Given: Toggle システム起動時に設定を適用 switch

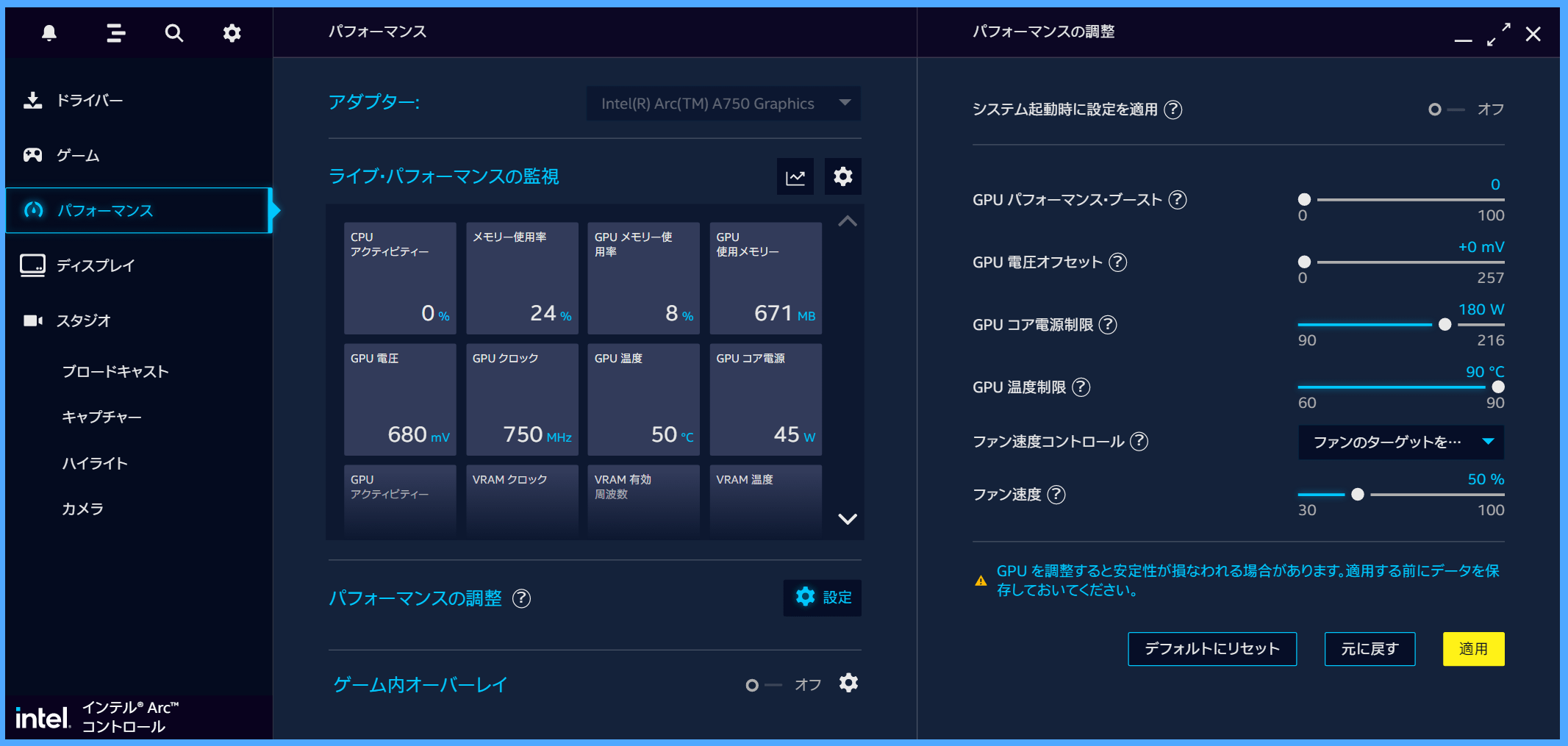Looking at the screenshot, I should tap(1445, 110).
